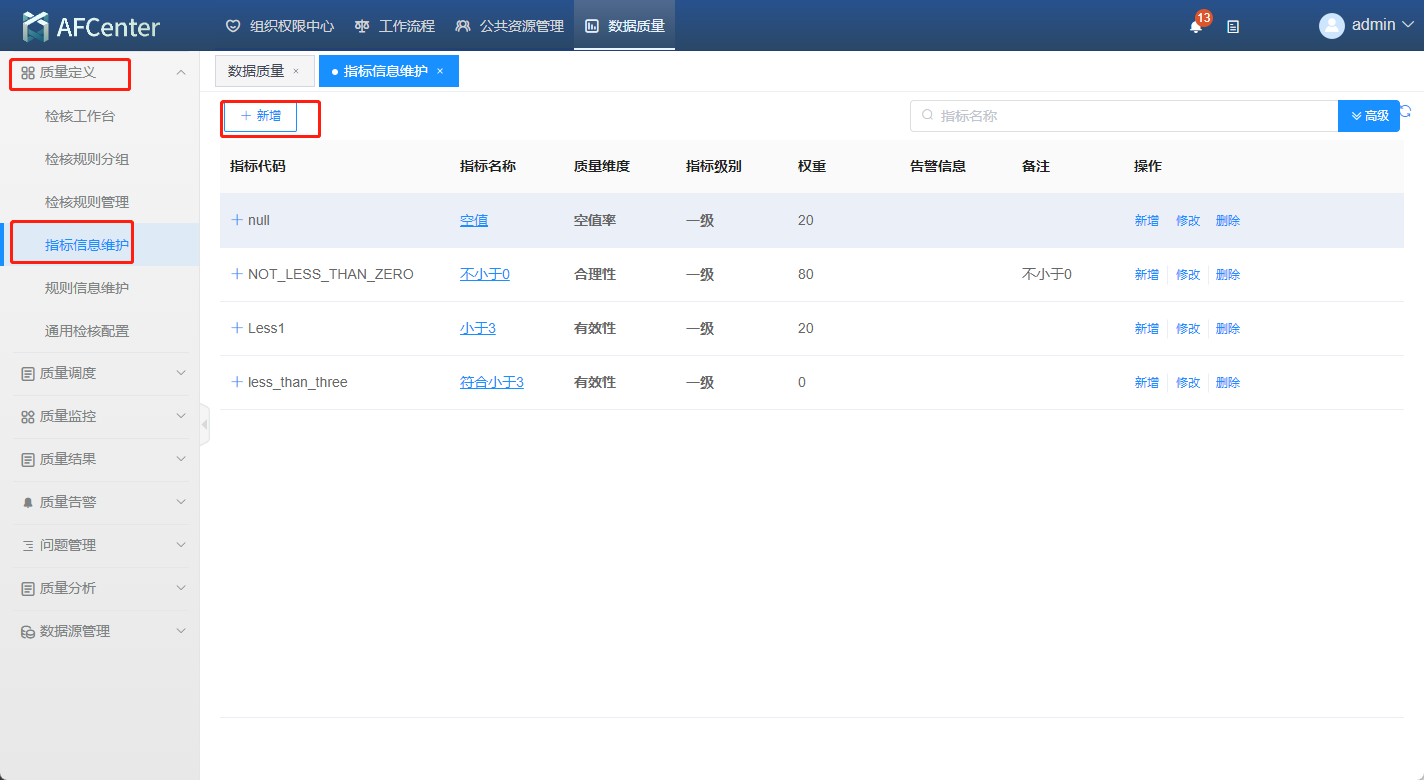The width and height of the screenshot is (1424, 780).
Task: Click 删除 for the Less1 row
Action: click(1228, 328)
